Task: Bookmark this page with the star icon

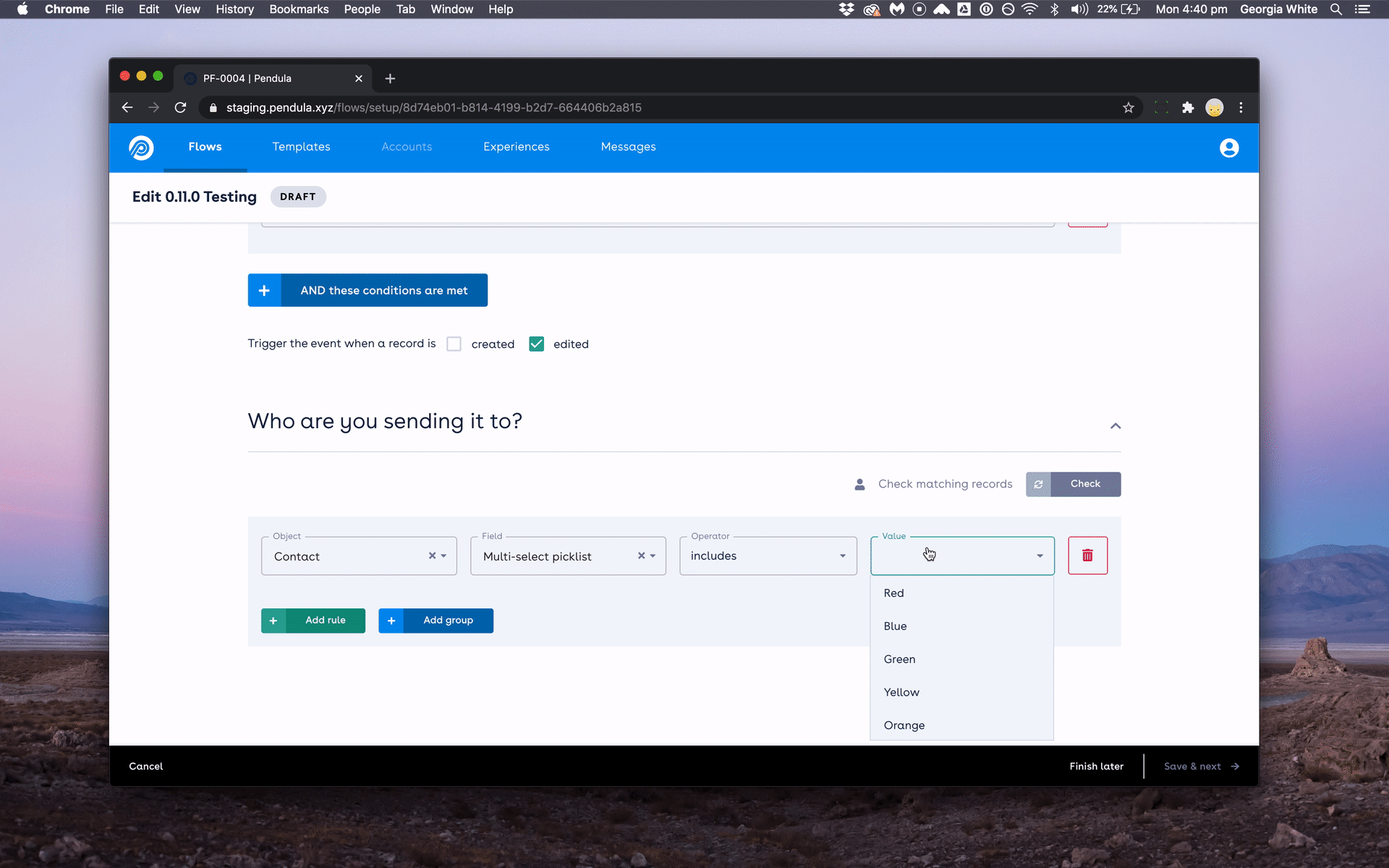Action: pyautogui.click(x=1128, y=108)
